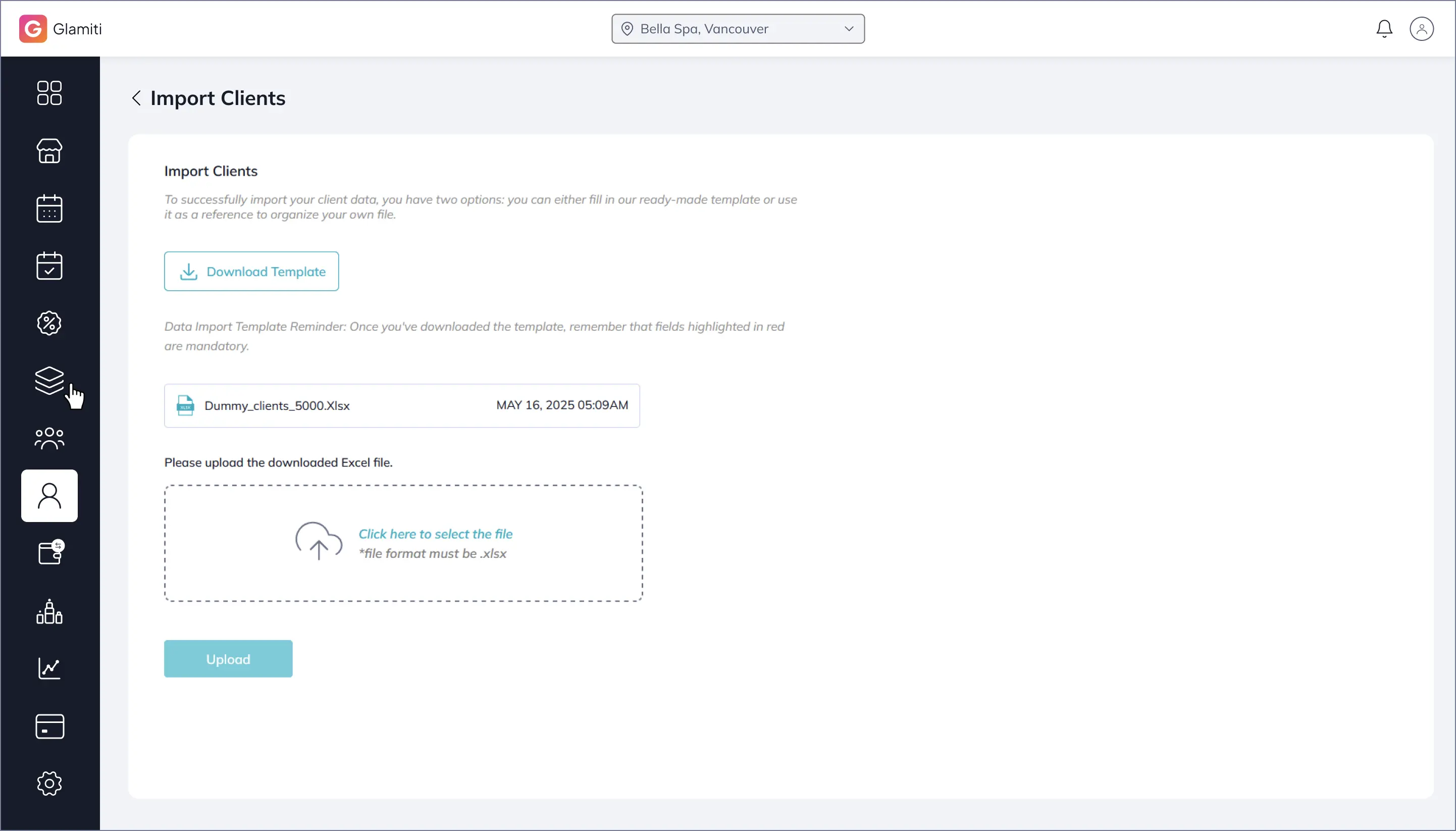Screen dimensions: 1456x831
Task: Click the Download Template button
Action: pyautogui.click(x=251, y=272)
